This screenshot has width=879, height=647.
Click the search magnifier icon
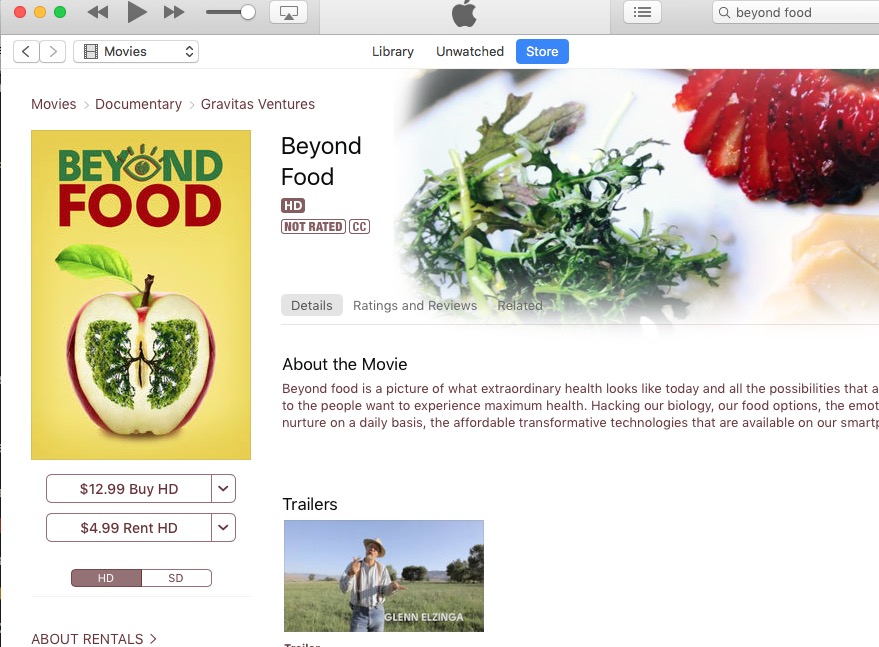724,12
